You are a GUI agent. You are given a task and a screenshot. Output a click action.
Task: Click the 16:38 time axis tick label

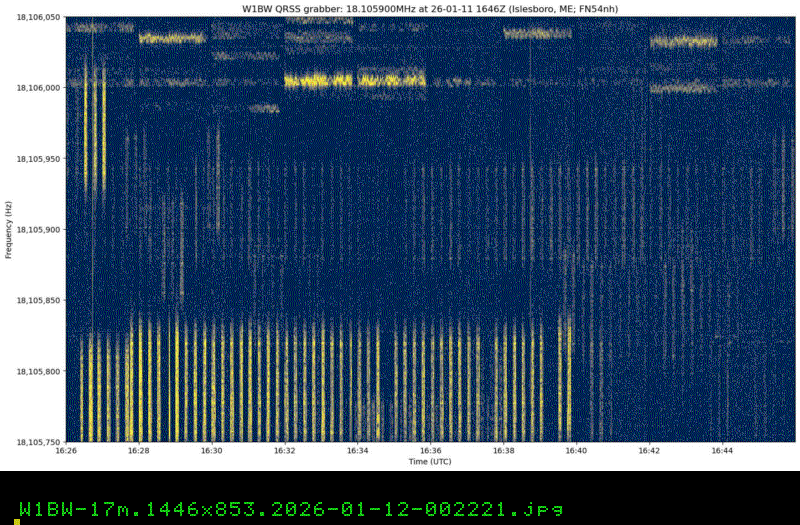point(504,451)
